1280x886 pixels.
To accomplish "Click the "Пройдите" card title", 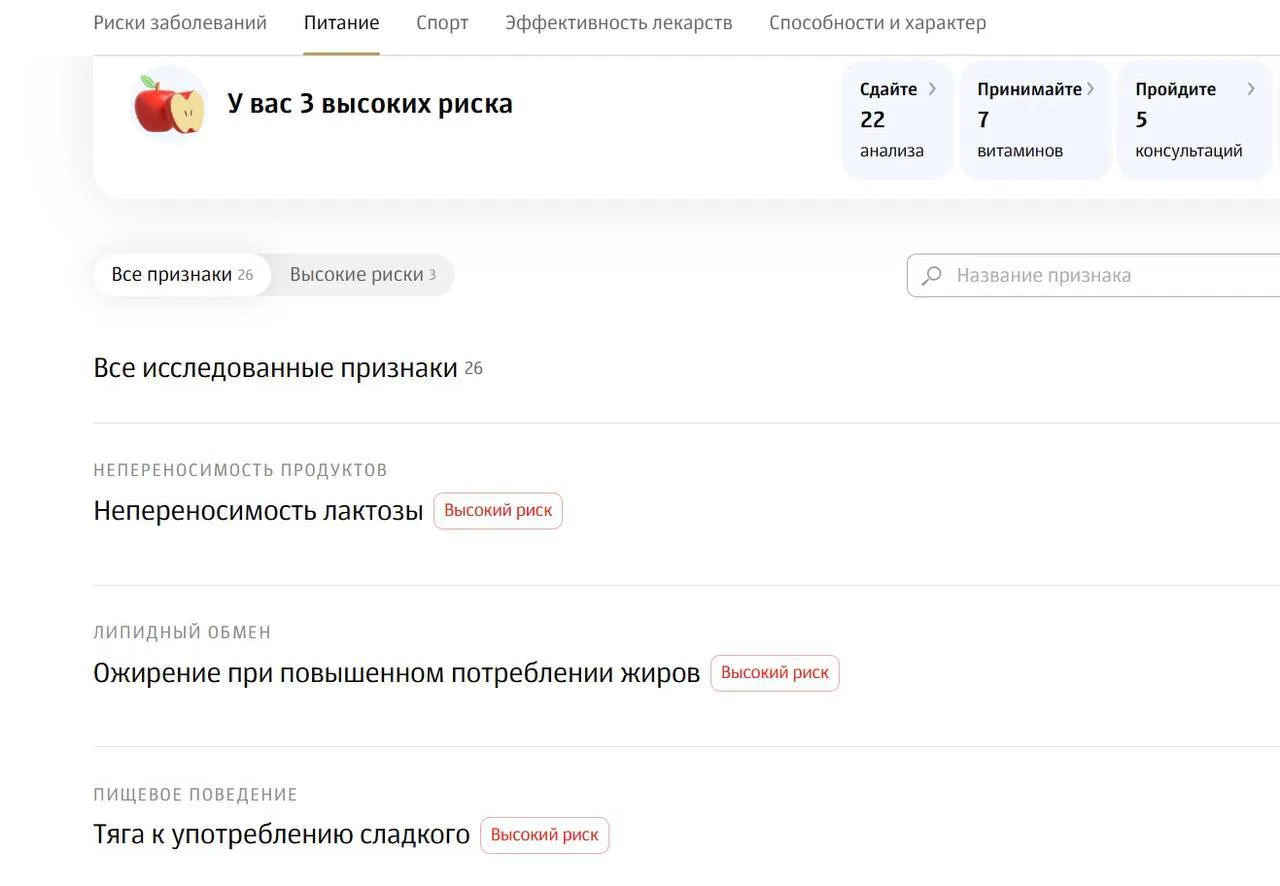I will coord(1175,89).
